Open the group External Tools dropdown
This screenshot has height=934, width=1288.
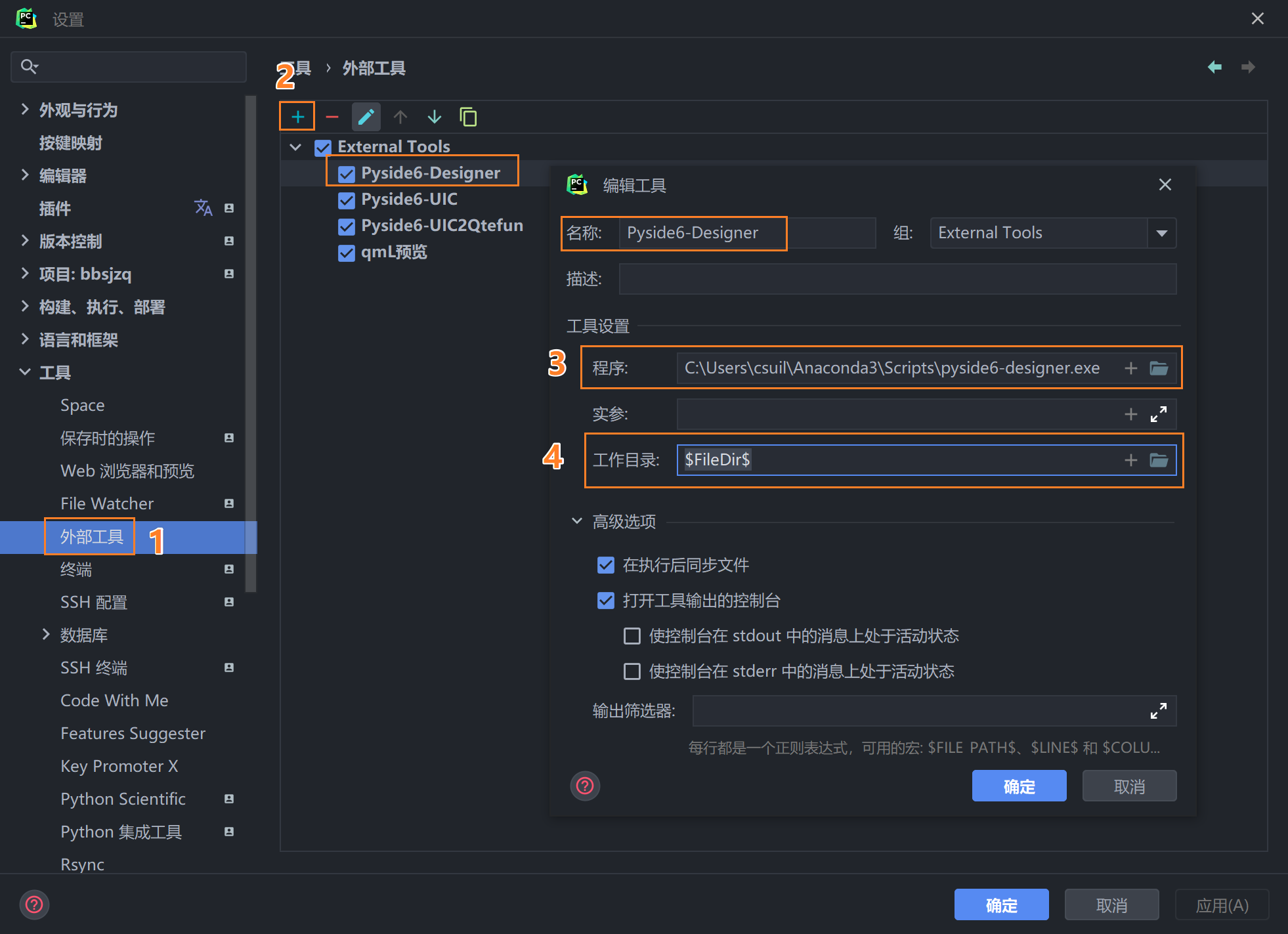(1161, 233)
